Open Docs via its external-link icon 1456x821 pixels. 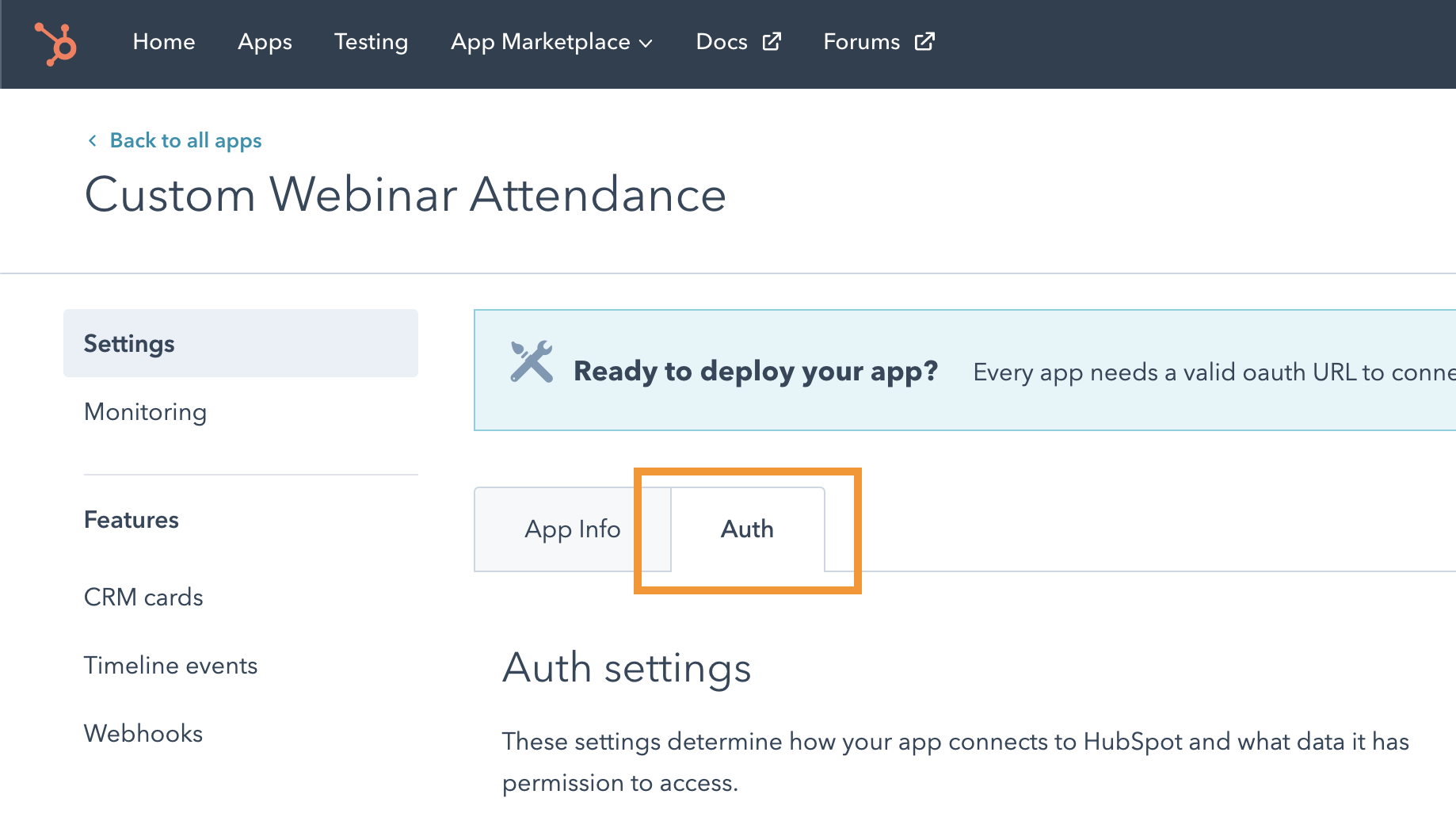coord(770,41)
